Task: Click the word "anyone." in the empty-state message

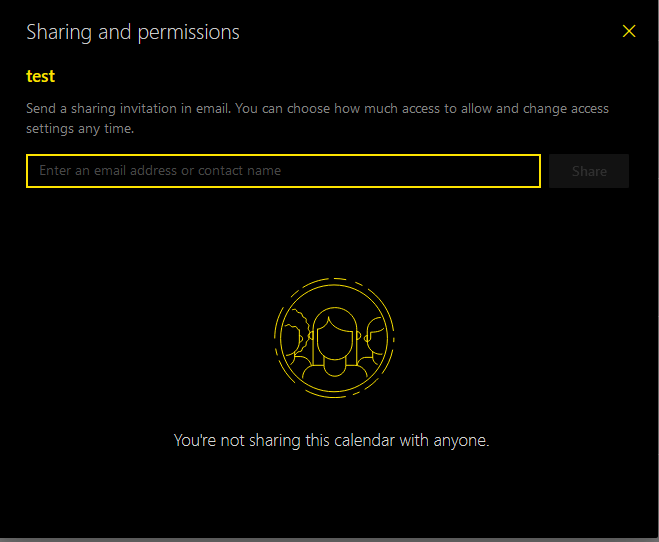Action: (461, 441)
